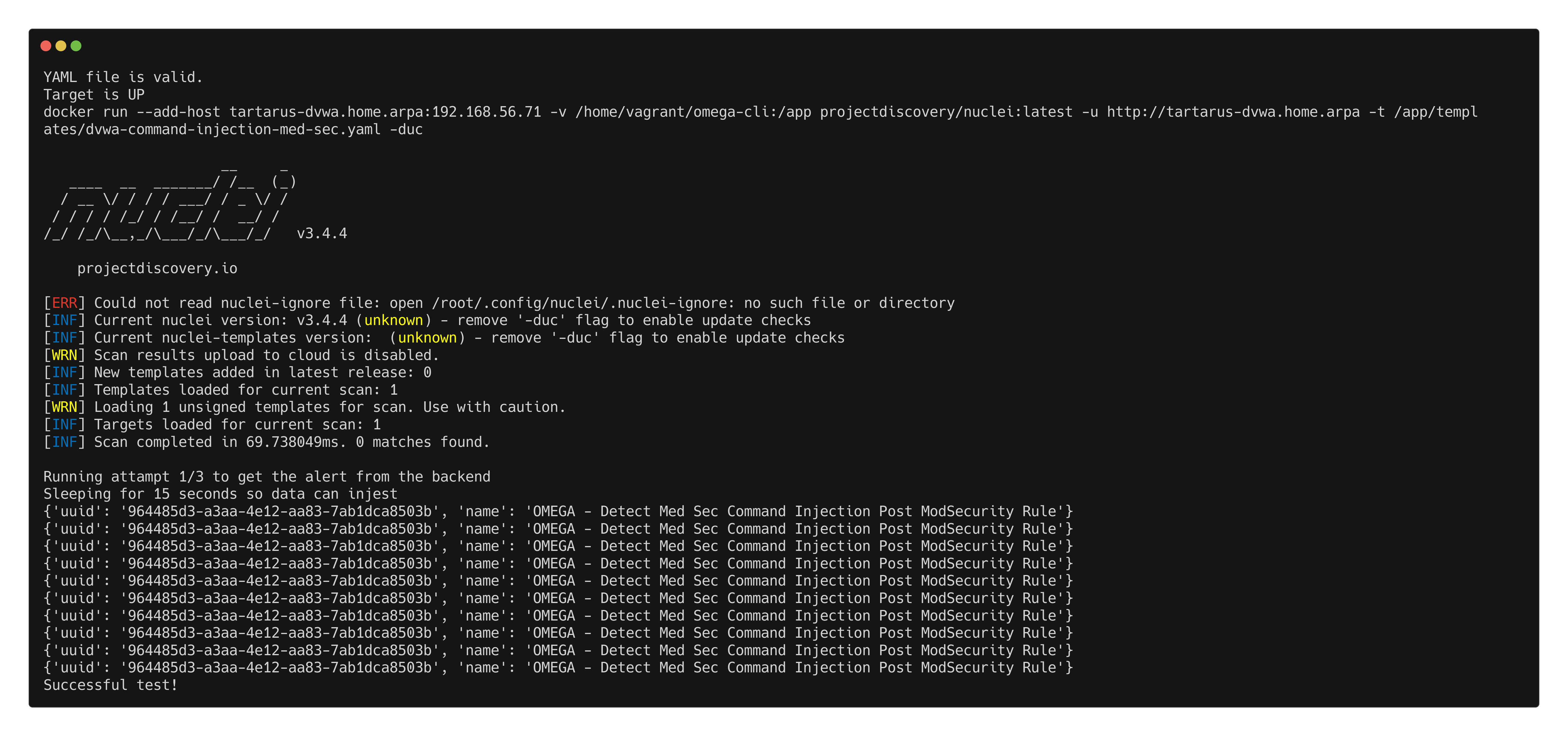Click 'Sleeping for 15 seconds' line
Image resolution: width=1568 pixels, height=736 pixels.
click(220, 494)
